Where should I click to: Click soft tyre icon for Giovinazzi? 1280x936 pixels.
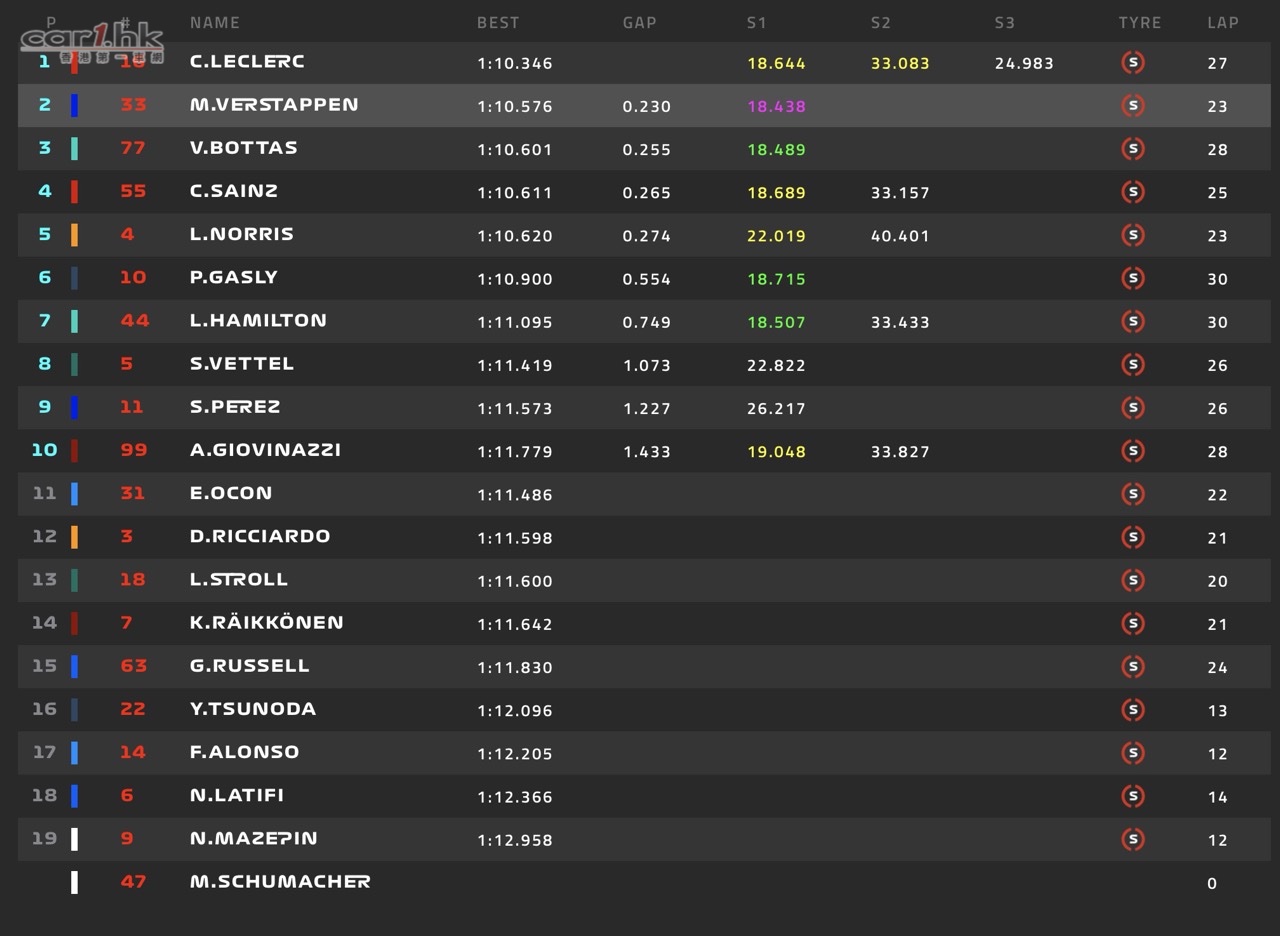(1132, 450)
